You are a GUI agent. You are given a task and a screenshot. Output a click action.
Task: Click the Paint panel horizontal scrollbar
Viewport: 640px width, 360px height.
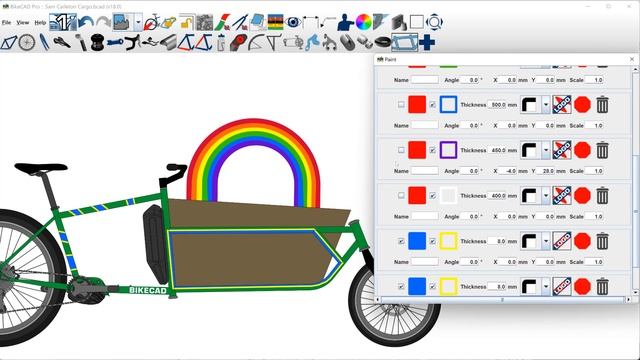pos(502,300)
